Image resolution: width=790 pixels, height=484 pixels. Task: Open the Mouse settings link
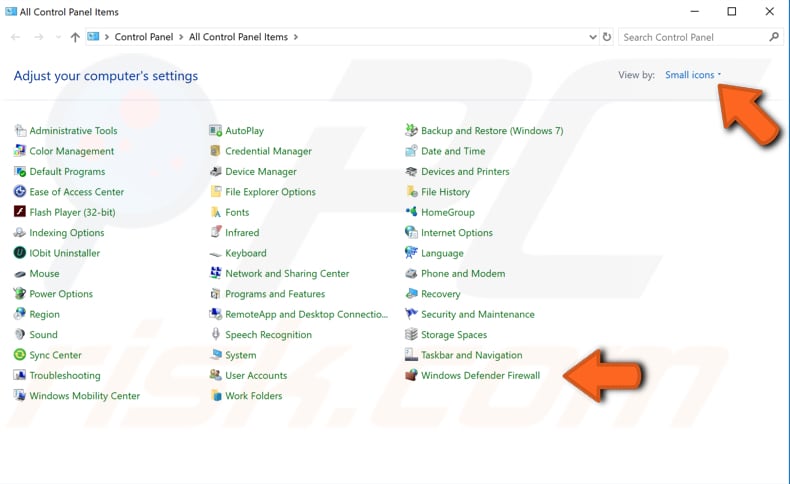tap(44, 273)
